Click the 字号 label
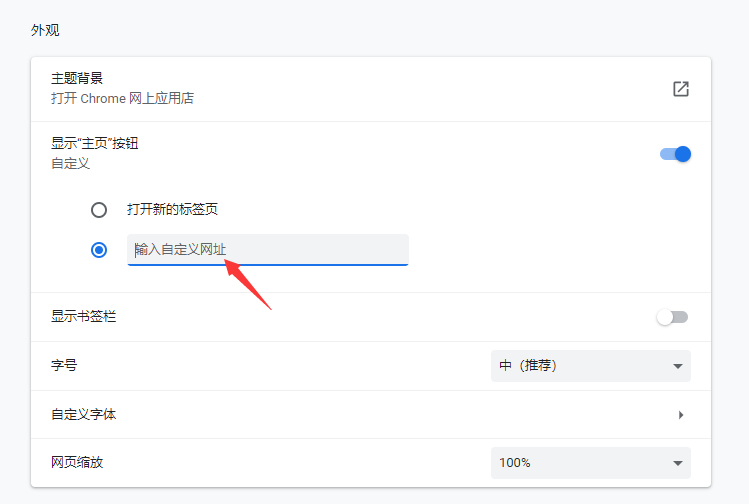 (x=64, y=366)
